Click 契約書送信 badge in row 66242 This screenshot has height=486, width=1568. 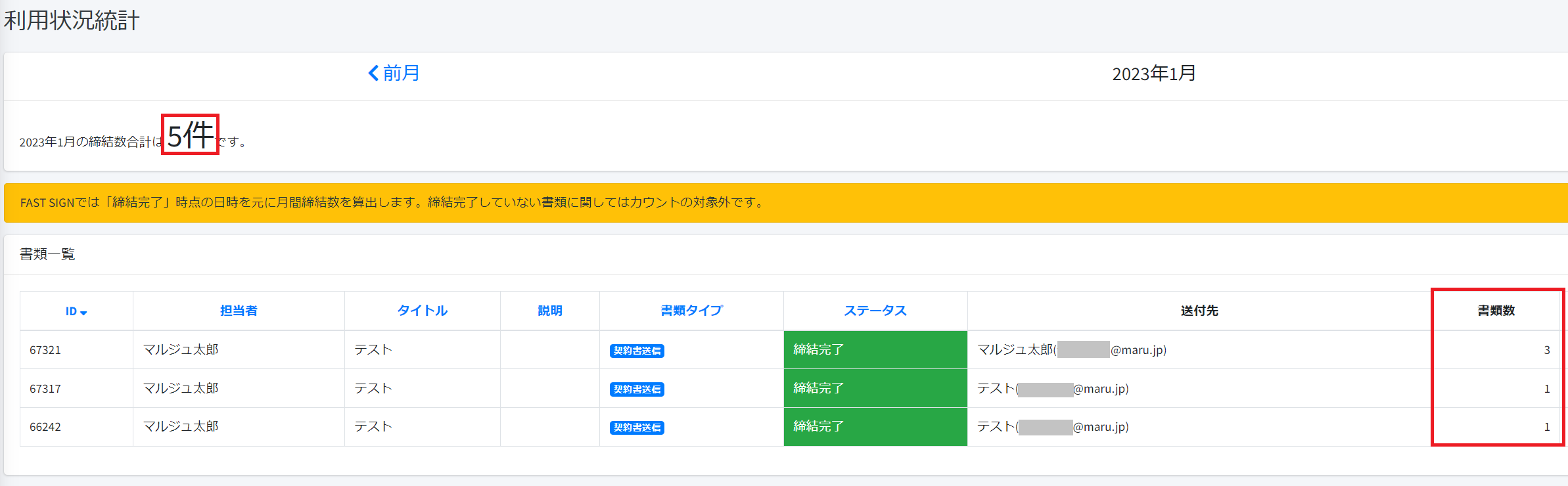[637, 428]
